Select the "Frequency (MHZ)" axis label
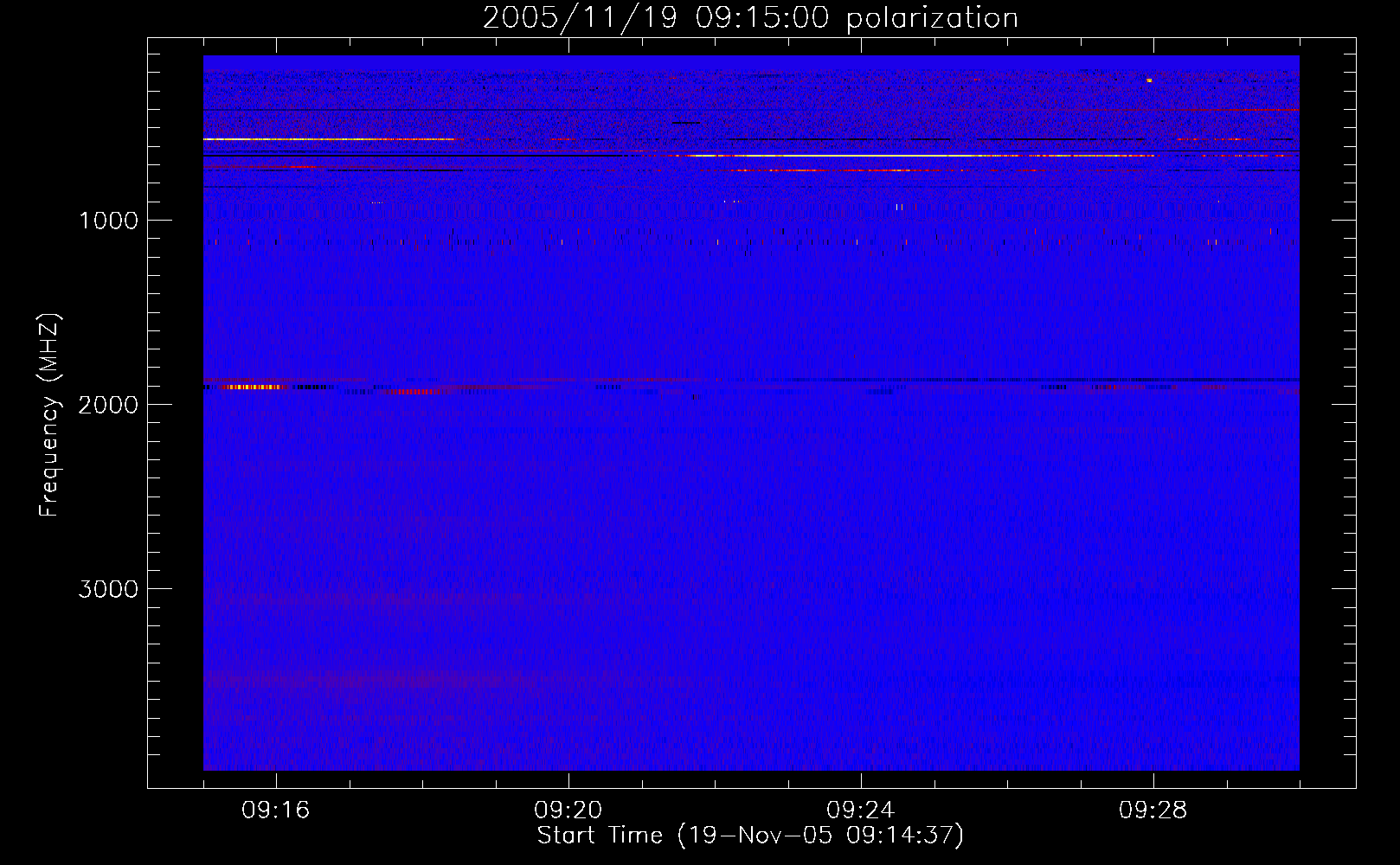 coord(49,415)
